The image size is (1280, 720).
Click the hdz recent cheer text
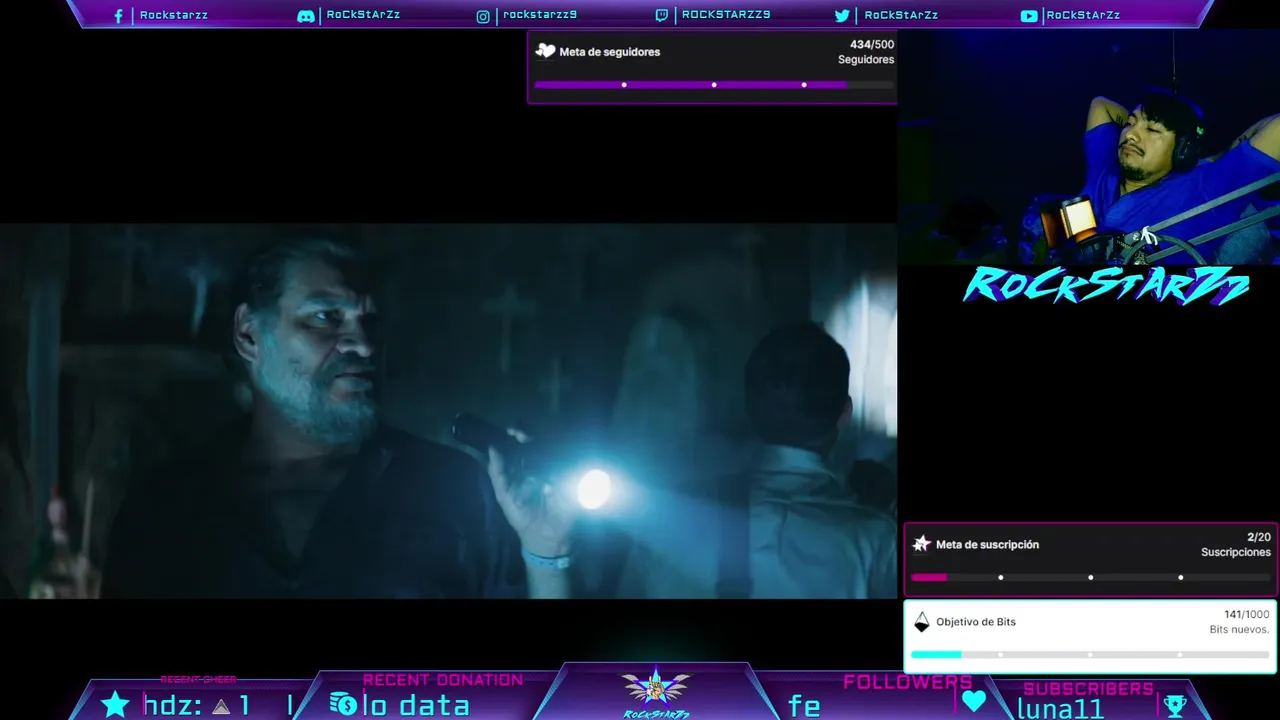tap(196, 706)
